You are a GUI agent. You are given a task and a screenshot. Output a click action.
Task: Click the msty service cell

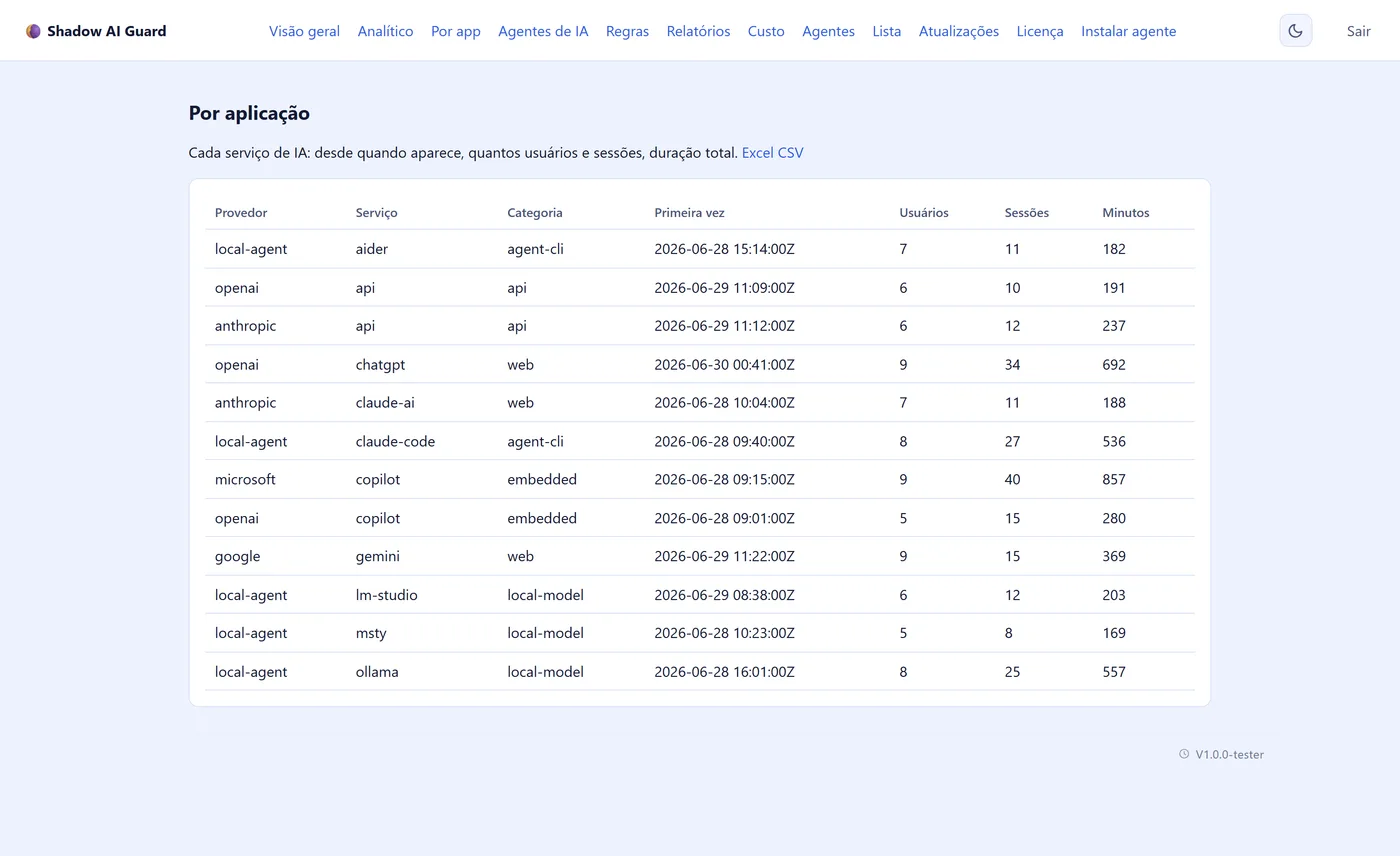(371, 633)
